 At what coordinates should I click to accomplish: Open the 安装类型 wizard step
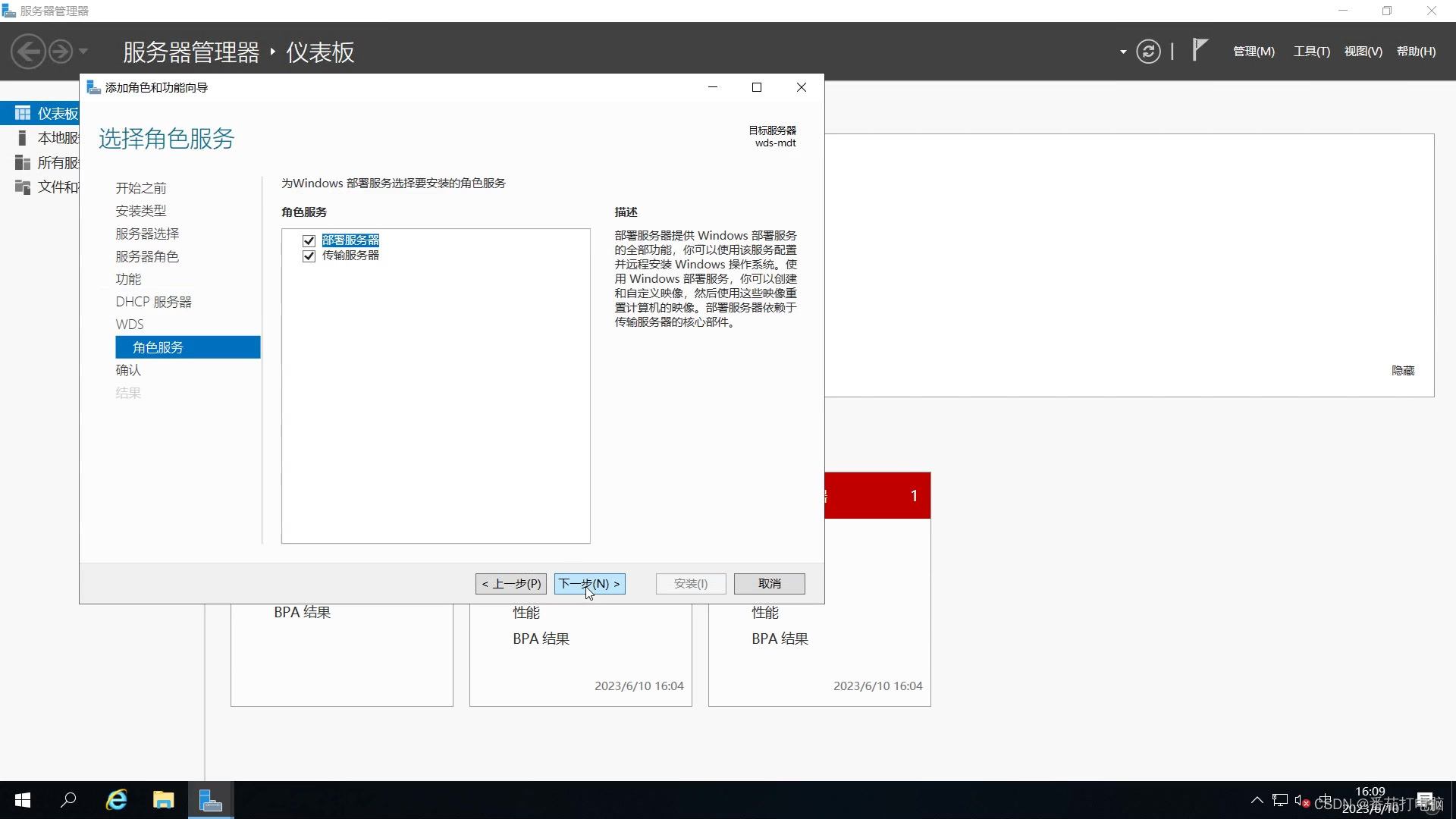coord(140,211)
